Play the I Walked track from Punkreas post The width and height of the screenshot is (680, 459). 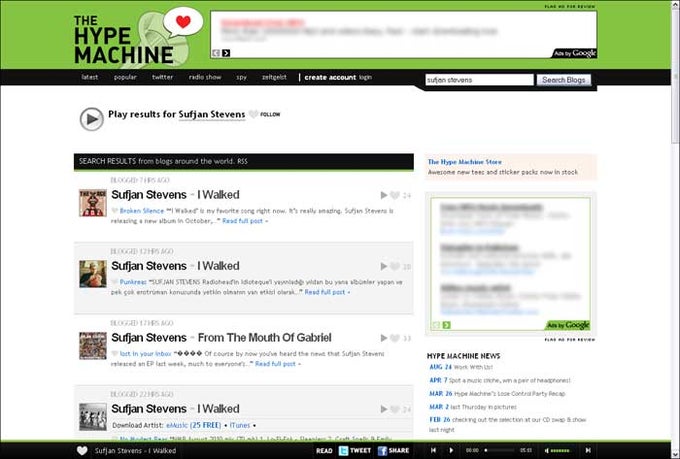383,266
